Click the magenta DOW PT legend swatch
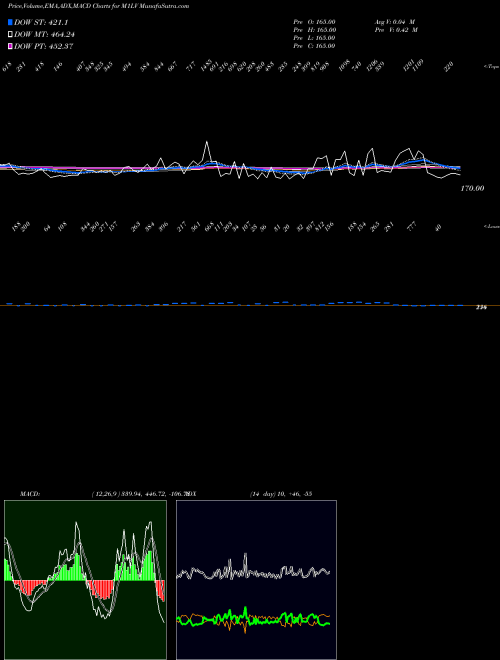Screen dimensions: 500x660 tap(10, 46)
